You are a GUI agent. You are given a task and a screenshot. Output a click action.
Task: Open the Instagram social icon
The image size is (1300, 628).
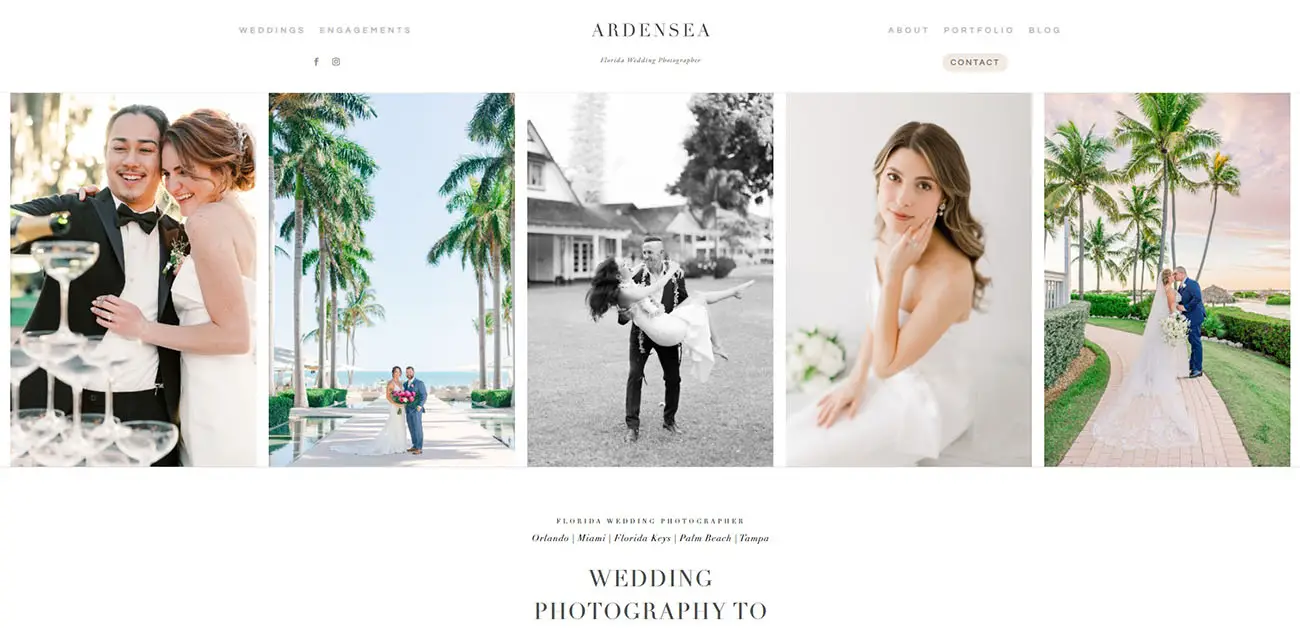tap(336, 62)
